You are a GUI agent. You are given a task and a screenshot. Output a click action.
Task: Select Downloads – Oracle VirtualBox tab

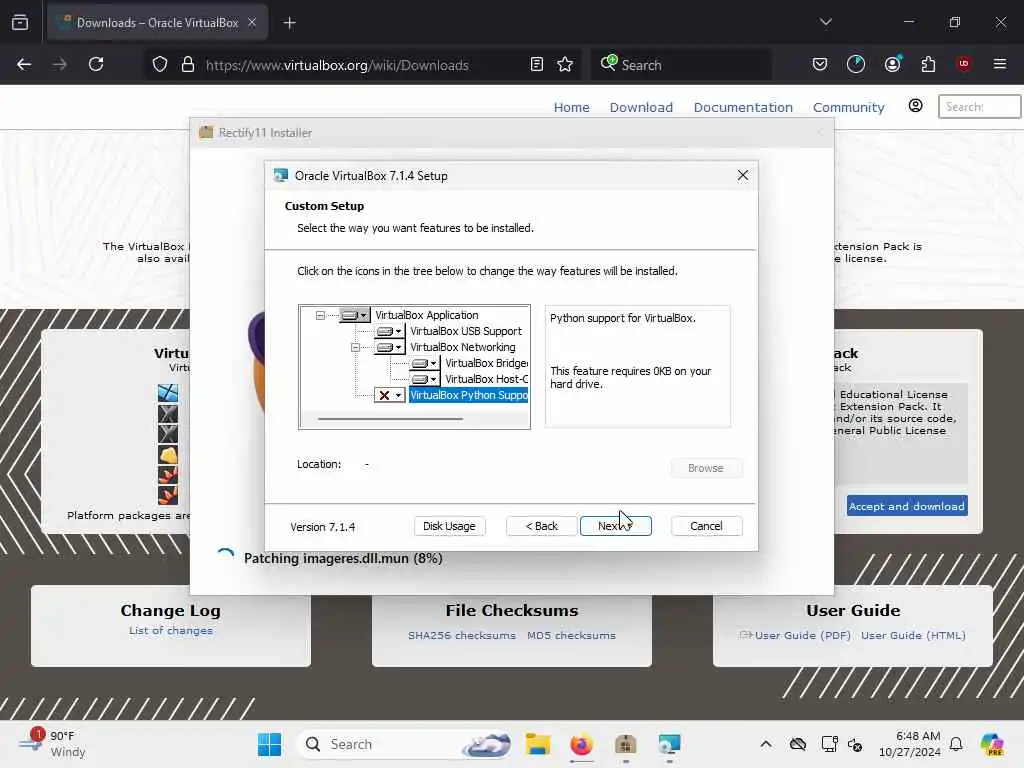click(x=157, y=23)
